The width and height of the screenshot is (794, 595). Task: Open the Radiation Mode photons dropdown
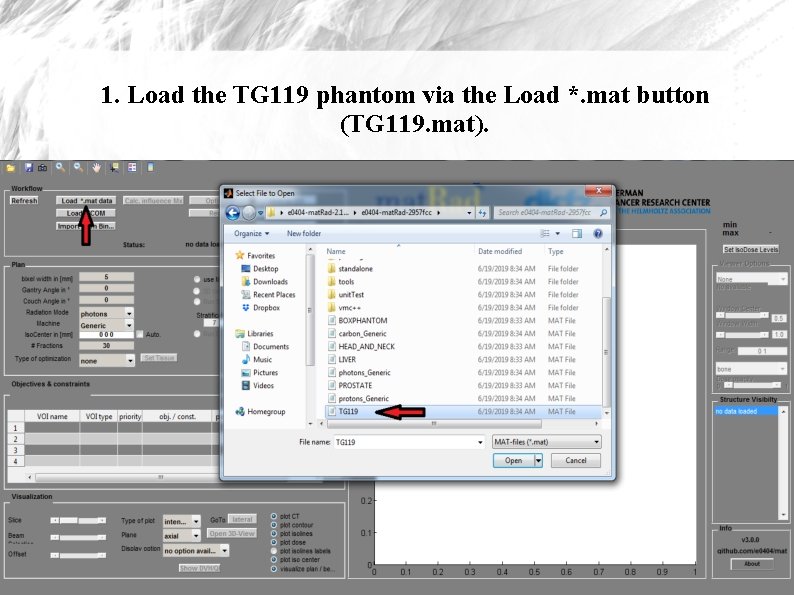pyautogui.click(x=106, y=313)
